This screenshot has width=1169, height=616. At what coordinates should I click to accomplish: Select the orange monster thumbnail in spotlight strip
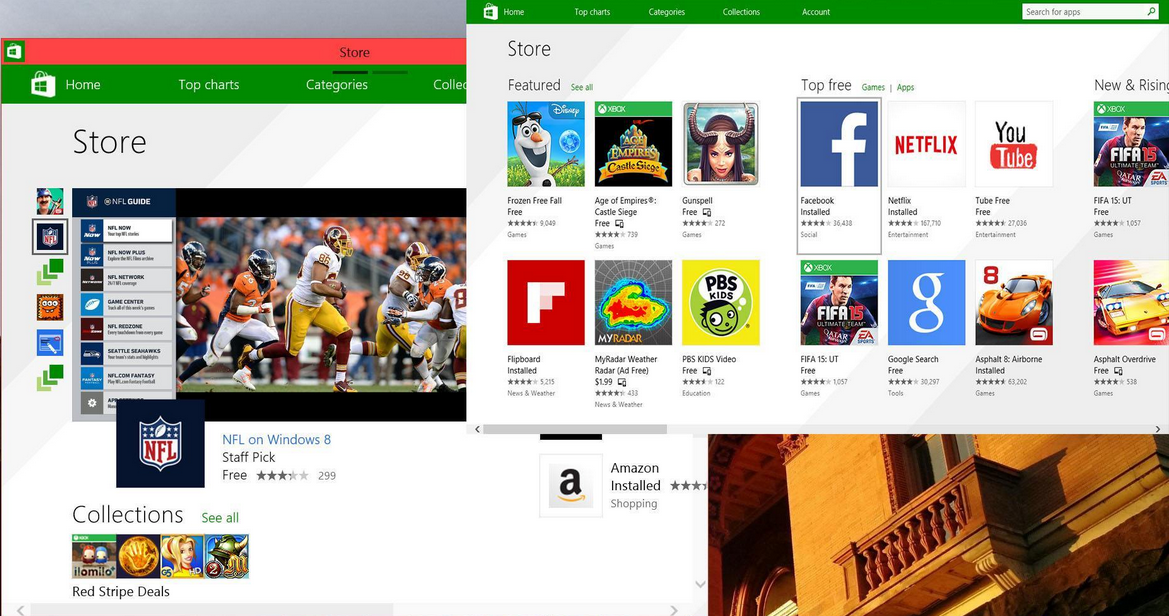pyautogui.click(x=50, y=307)
